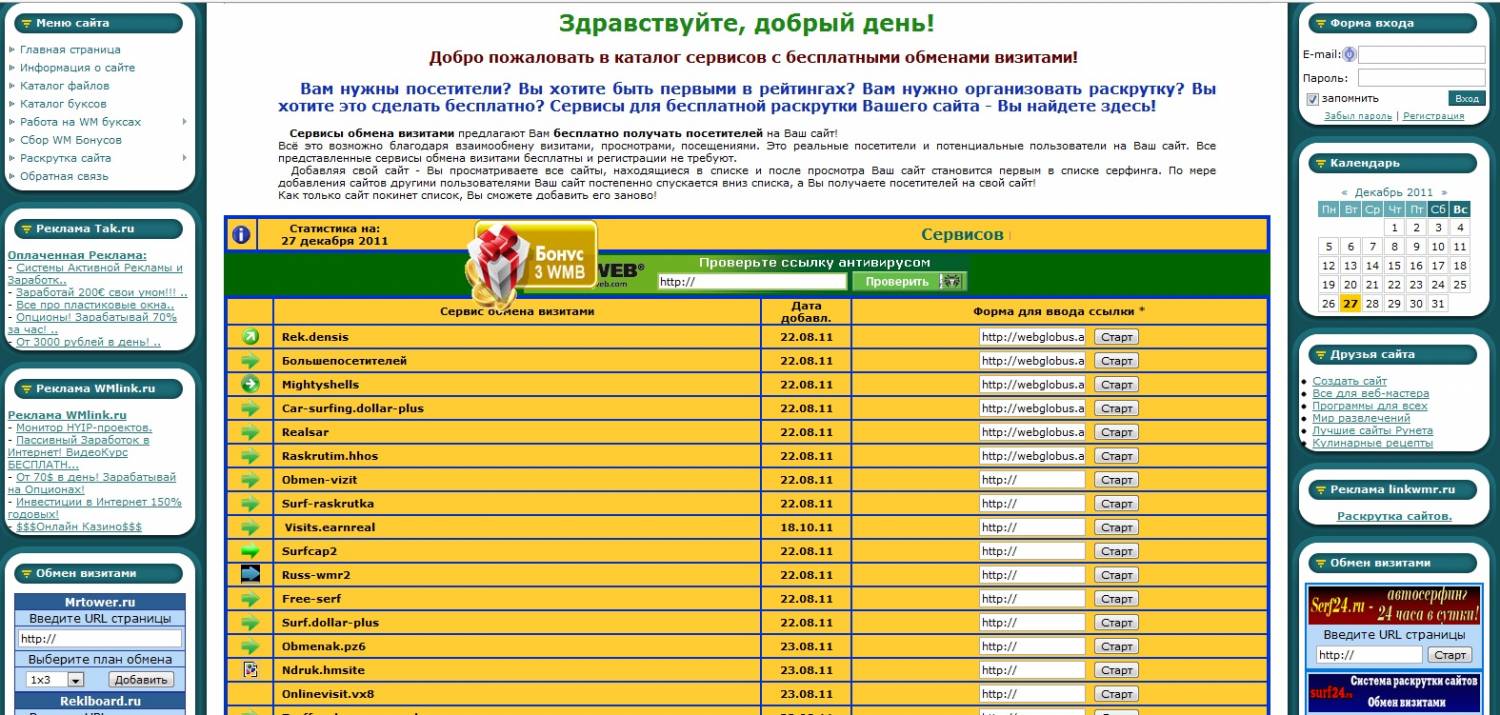
Task: Click the round icon beside the E-mail label
Action: [1349, 55]
